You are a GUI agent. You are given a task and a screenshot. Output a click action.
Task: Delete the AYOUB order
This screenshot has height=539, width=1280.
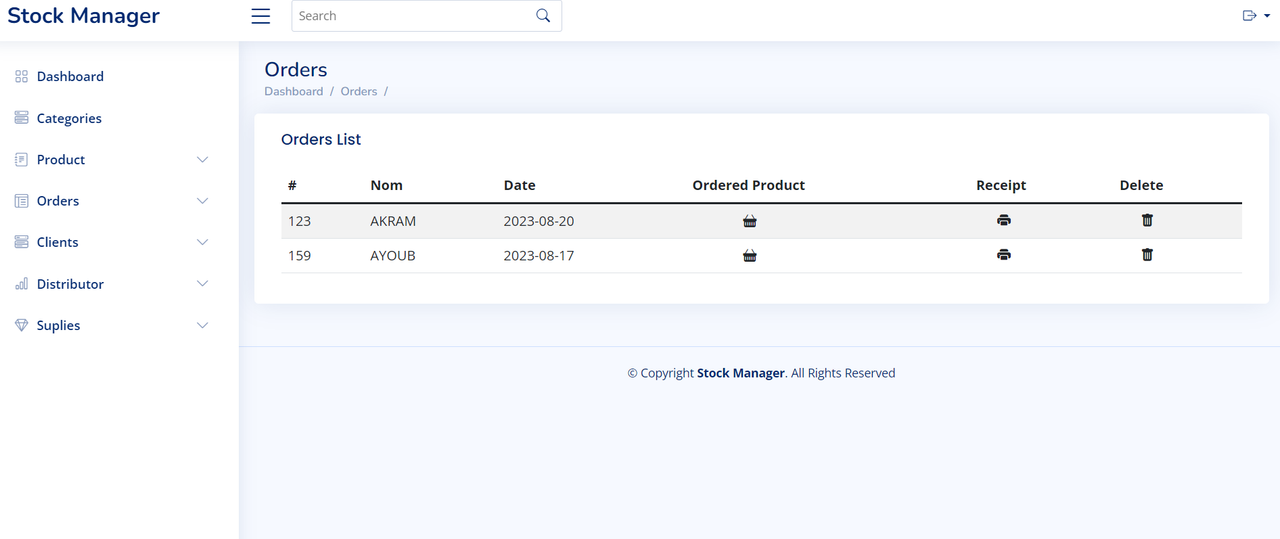tap(1147, 255)
